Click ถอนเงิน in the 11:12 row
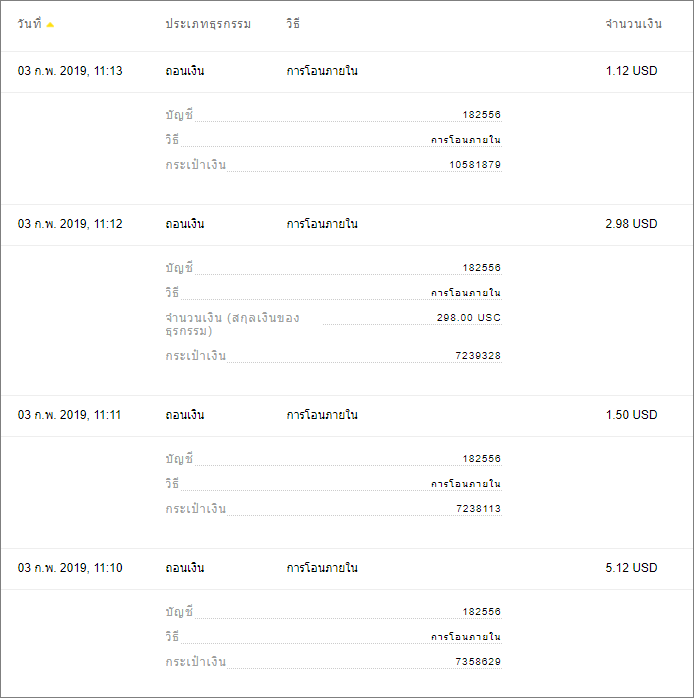 (x=185, y=223)
